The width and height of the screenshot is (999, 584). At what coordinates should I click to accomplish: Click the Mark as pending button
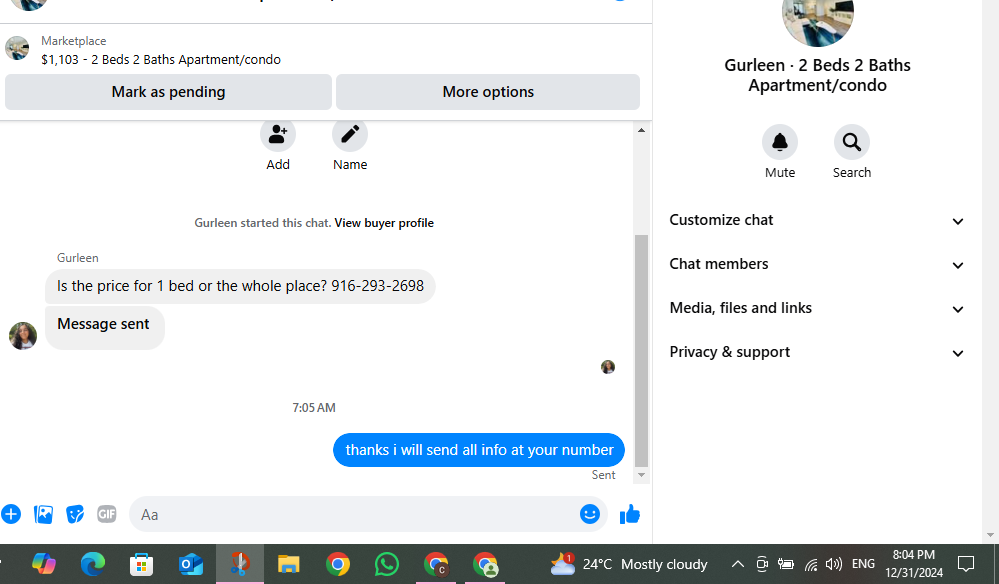point(168,92)
